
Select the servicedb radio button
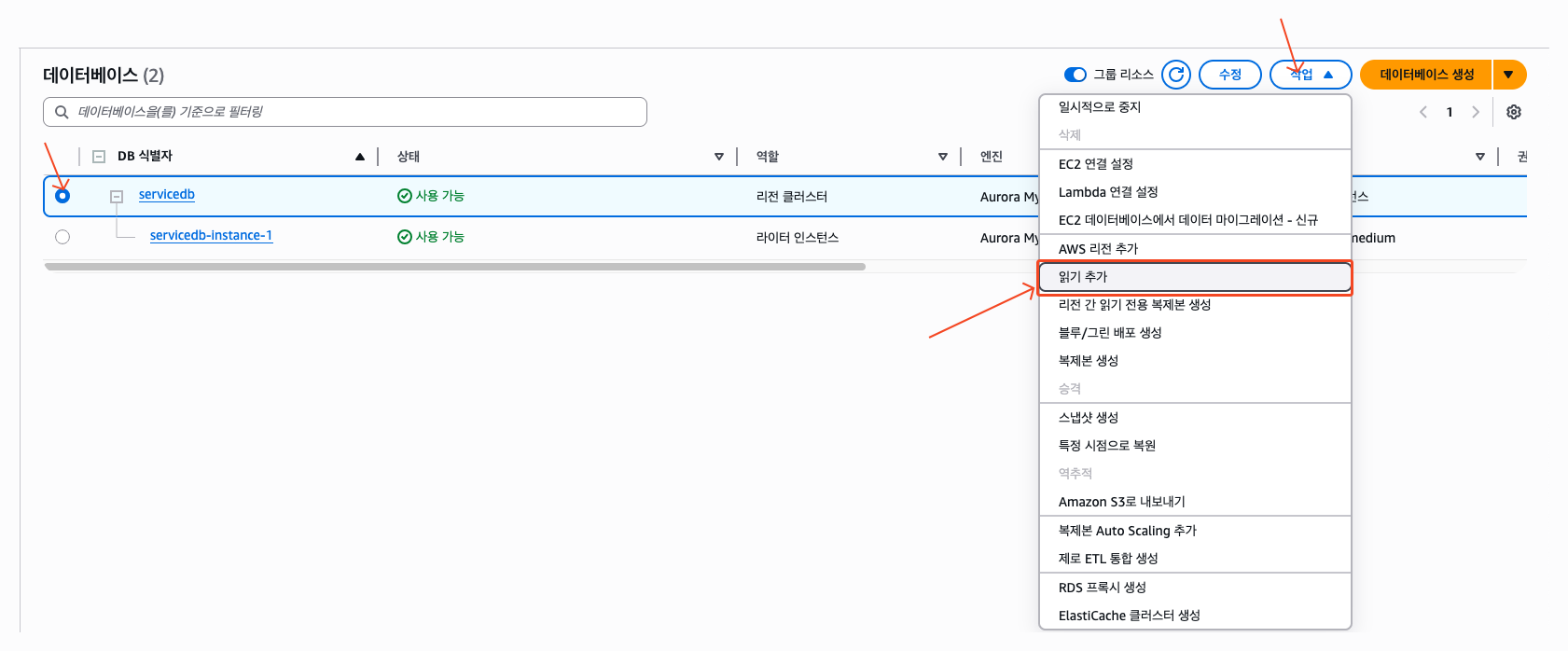[62, 196]
